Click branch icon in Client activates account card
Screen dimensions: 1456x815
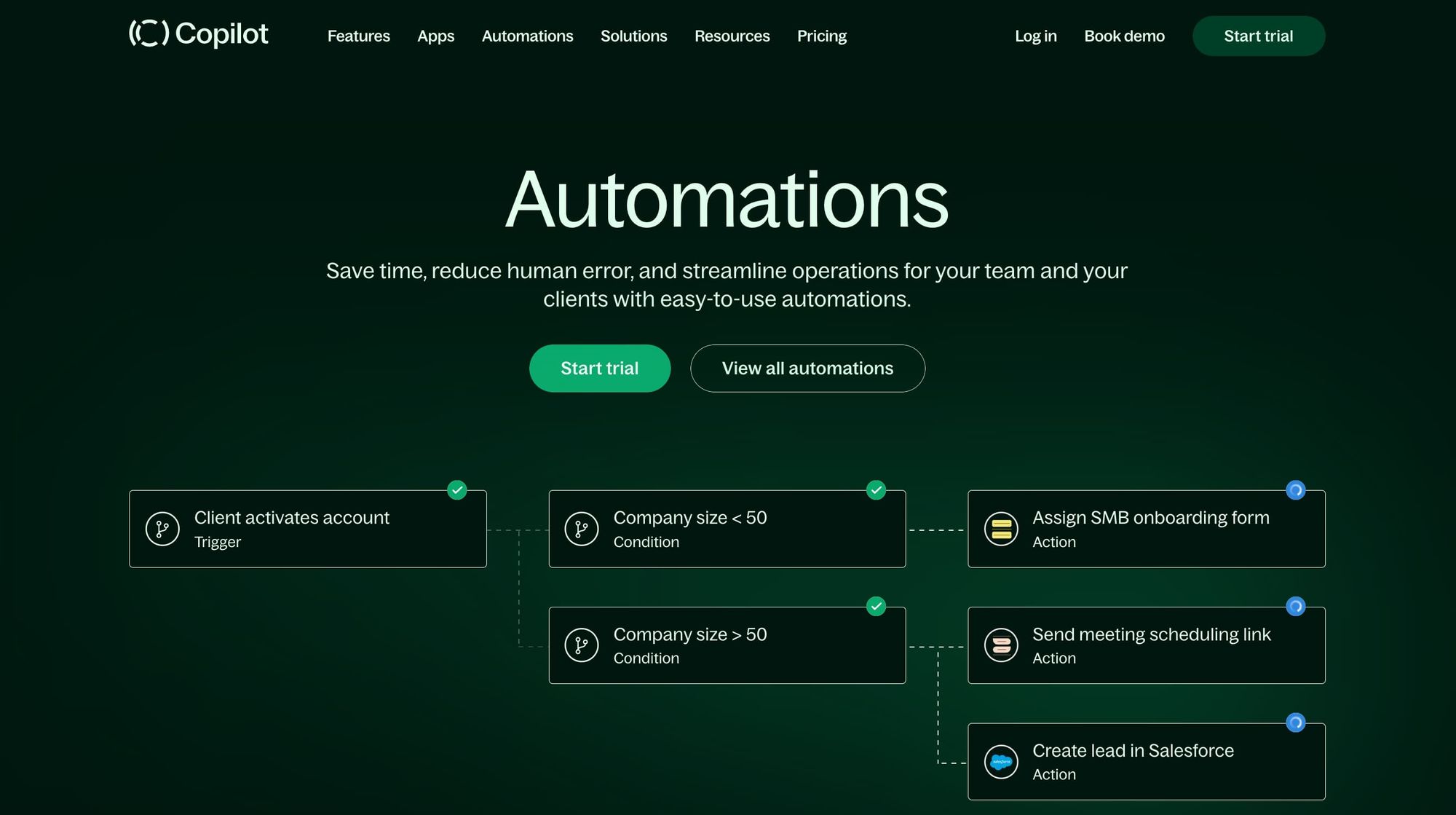tap(162, 529)
